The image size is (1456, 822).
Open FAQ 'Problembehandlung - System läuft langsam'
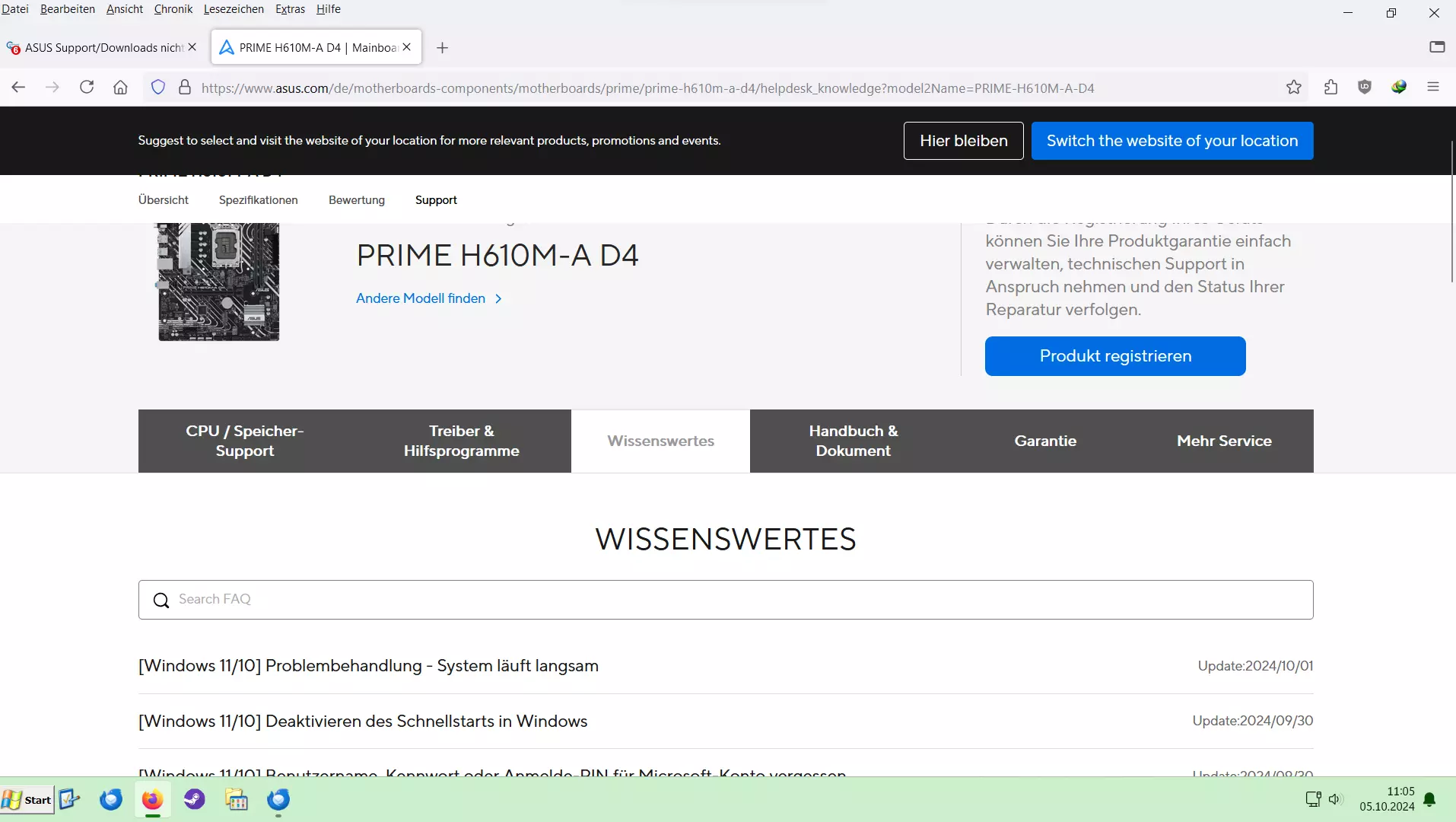[368, 666]
